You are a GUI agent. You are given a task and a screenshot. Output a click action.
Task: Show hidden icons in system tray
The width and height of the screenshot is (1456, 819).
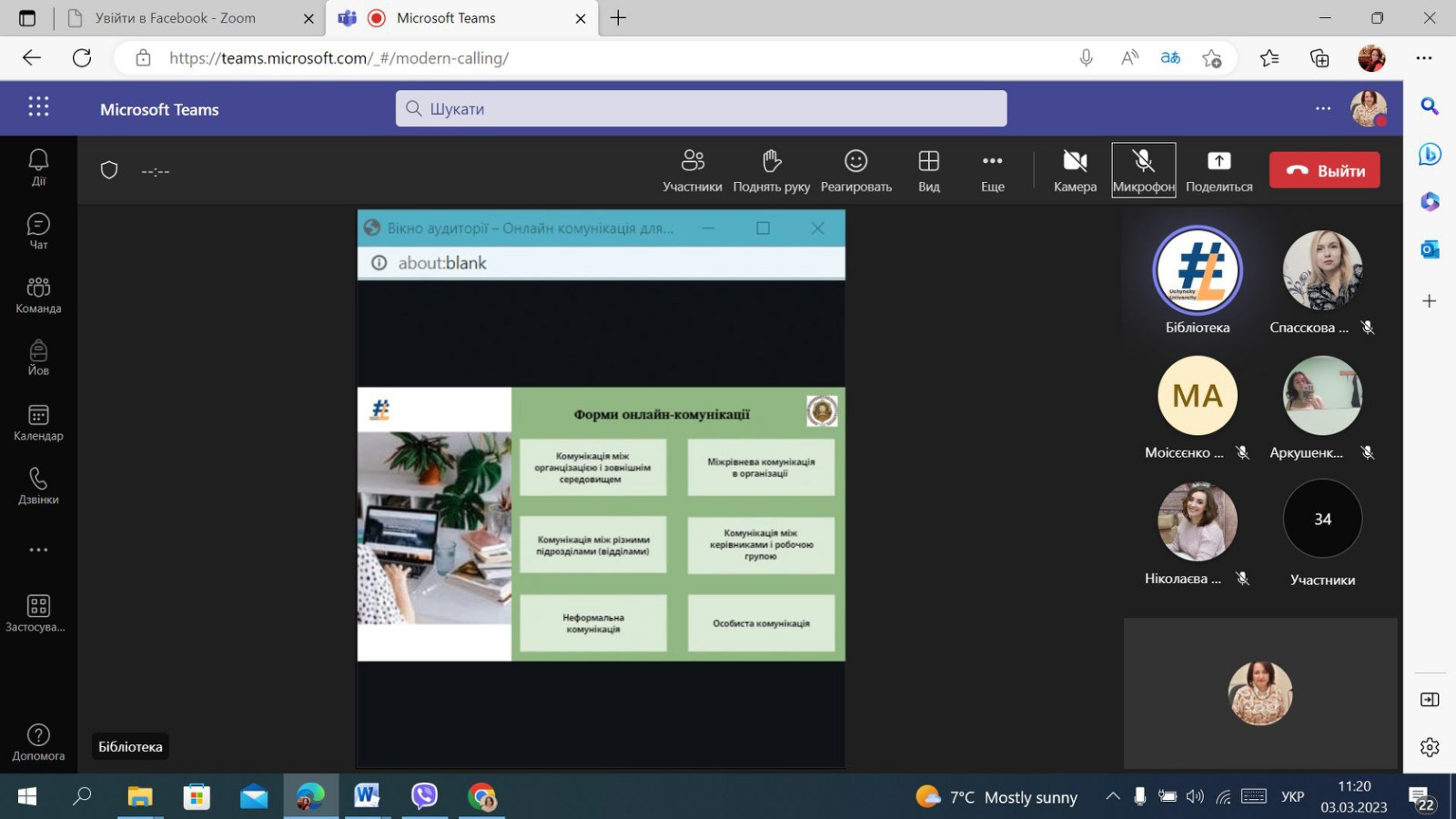[1112, 797]
